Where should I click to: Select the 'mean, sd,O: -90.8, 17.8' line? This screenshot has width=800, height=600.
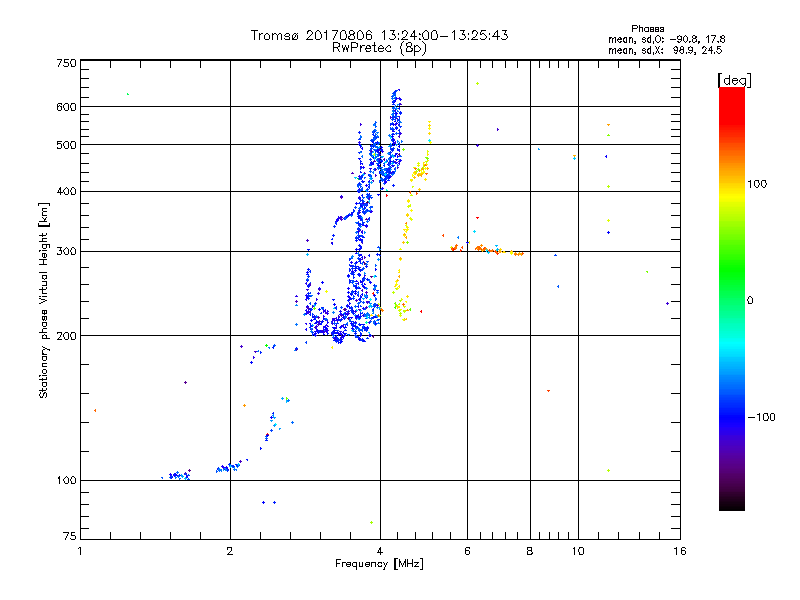click(666, 39)
